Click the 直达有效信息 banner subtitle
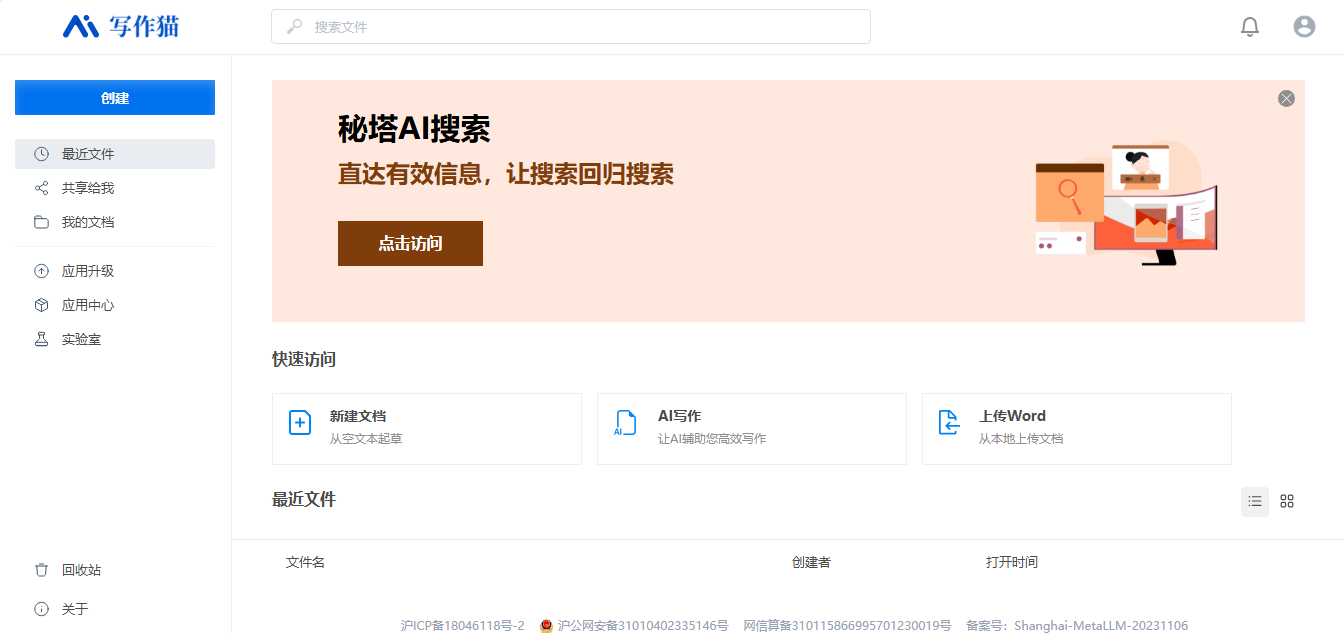1344x633 pixels. [x=506, y=174]
